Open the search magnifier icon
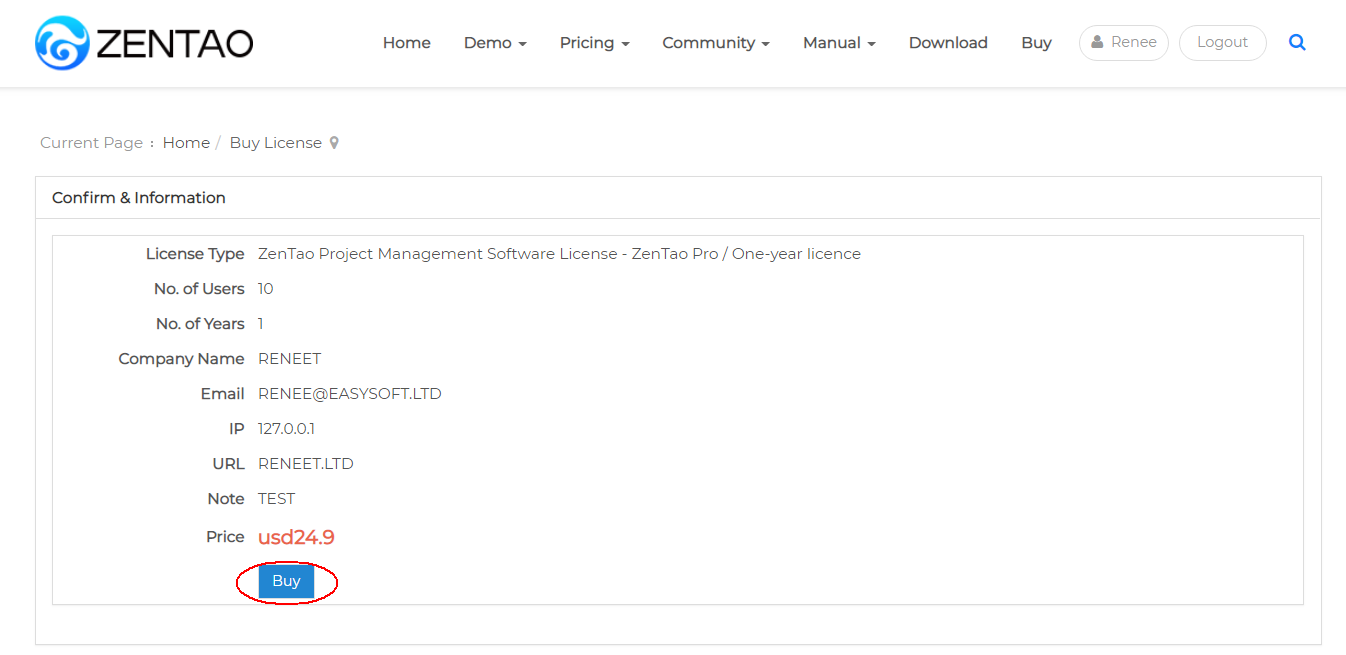Image resolution: width=1346 pixels, height=655 pixels. click(1297, 43)
